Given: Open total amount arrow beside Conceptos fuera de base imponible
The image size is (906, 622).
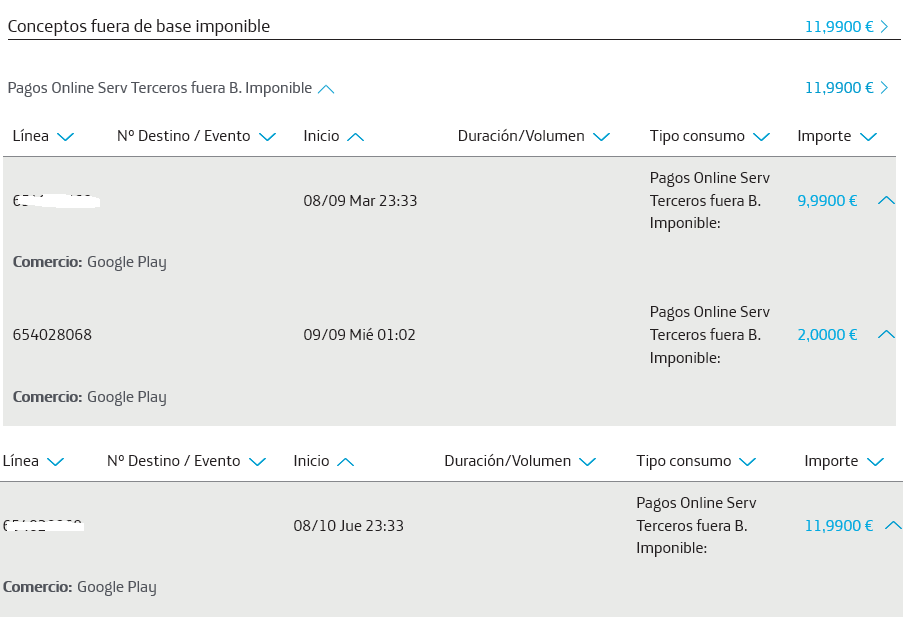Looking at the screenshot, I should coord(884,27).
